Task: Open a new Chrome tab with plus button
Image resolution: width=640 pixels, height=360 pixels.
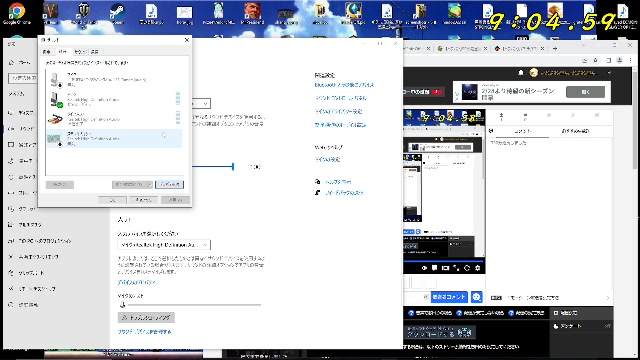Action: [x=555, y=48]
